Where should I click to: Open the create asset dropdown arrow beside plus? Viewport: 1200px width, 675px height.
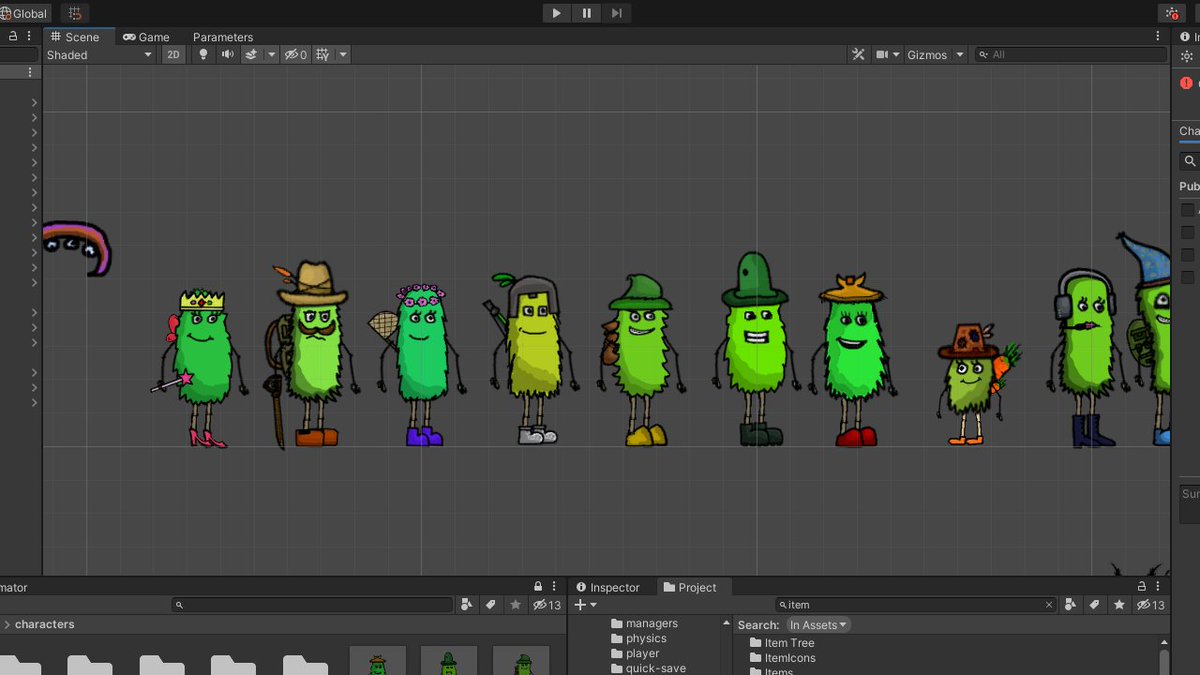tap(593, 605)
